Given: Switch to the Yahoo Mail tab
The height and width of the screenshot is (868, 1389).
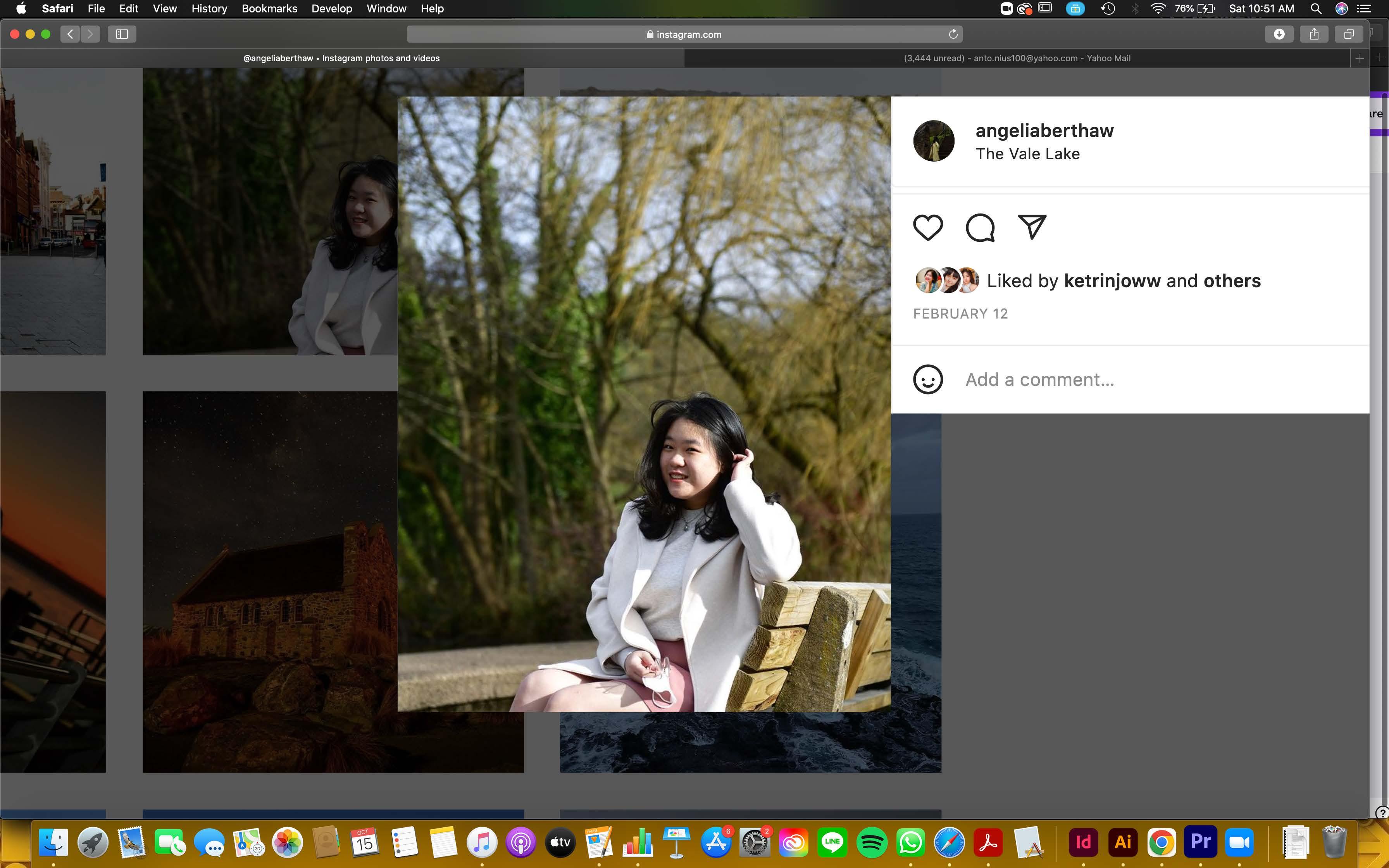Looking at the screenshot, I should click(1017, 58).
